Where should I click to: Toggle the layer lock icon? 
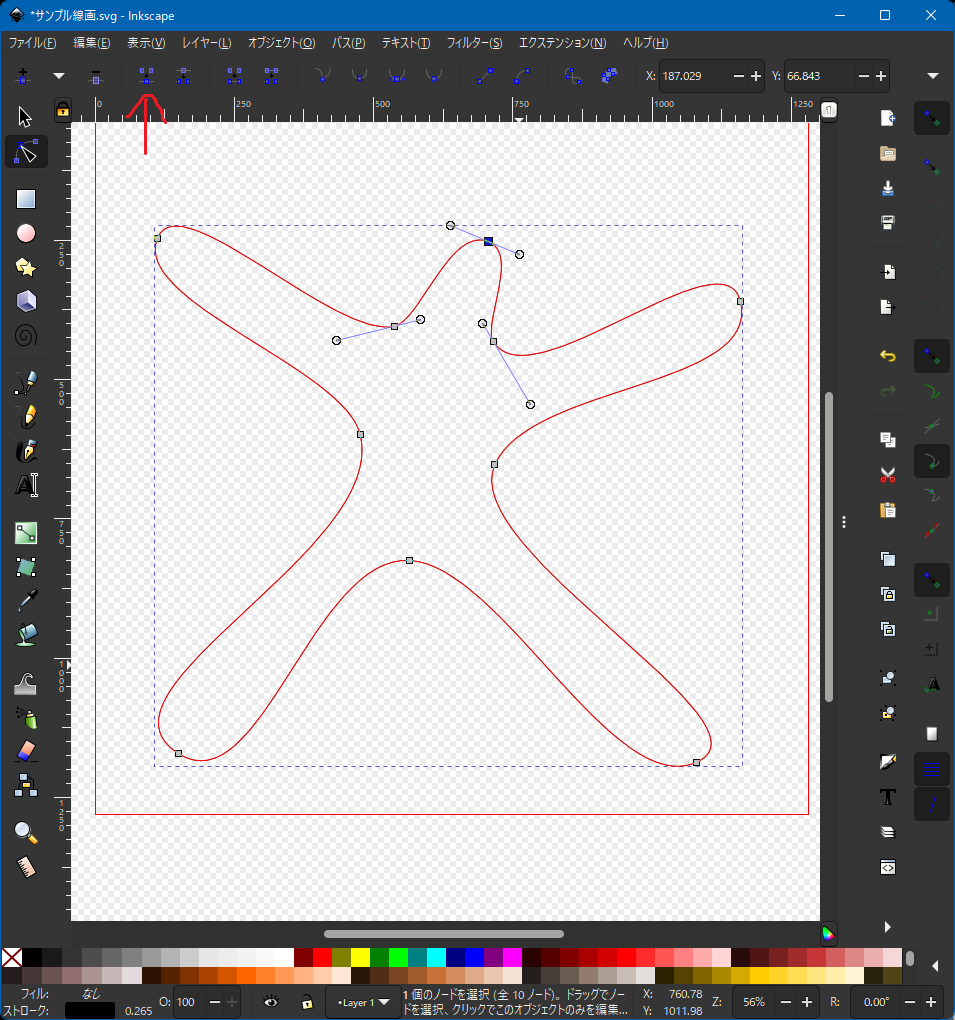click(307, 1001)
